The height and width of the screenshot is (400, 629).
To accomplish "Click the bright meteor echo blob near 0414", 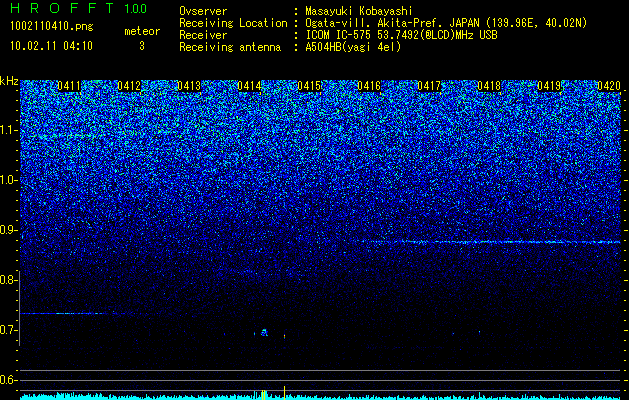I will (264, 332).
